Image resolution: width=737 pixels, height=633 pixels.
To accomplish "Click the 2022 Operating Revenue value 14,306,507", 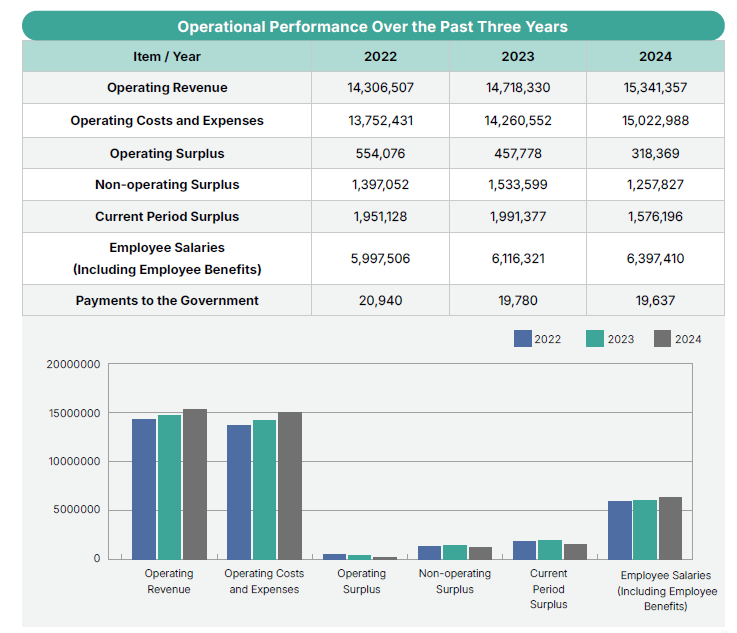I will click(x=380, y=88).
